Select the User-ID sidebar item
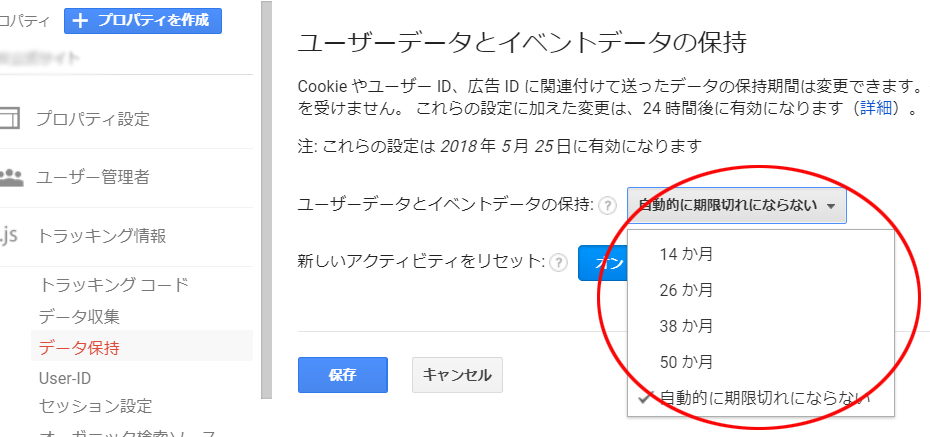The image size is (930, 437). pos(65,378)
